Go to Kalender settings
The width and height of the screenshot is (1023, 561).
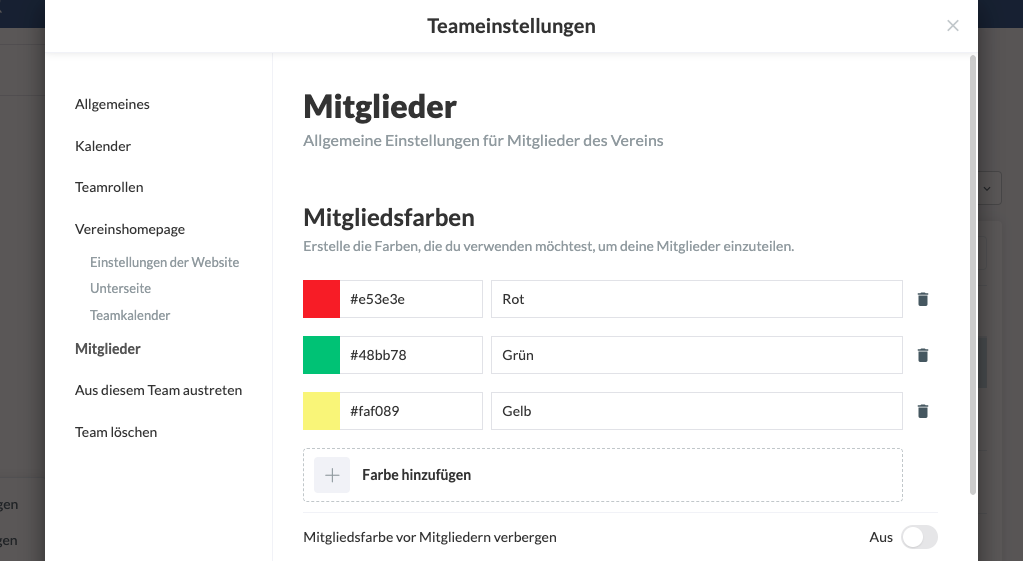103,146
